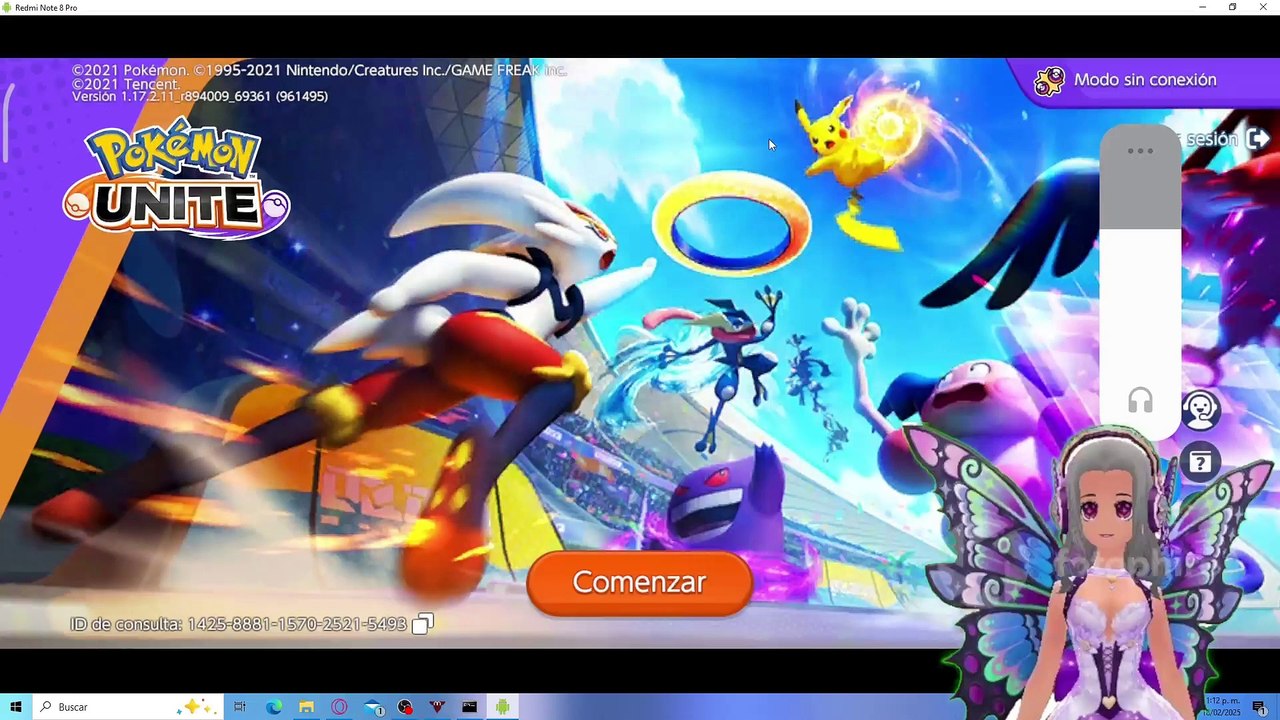Select the Android scrcpy taskbar icon

(x=502, y=707)
